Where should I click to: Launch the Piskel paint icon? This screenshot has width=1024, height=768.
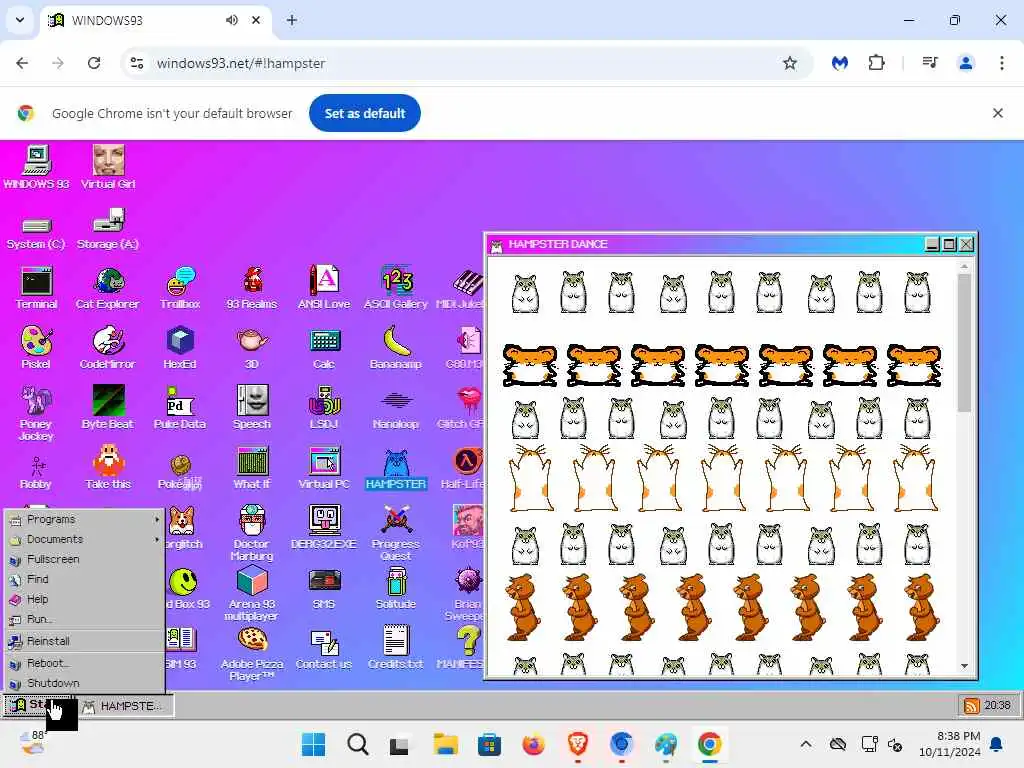[x=36, y=347]
